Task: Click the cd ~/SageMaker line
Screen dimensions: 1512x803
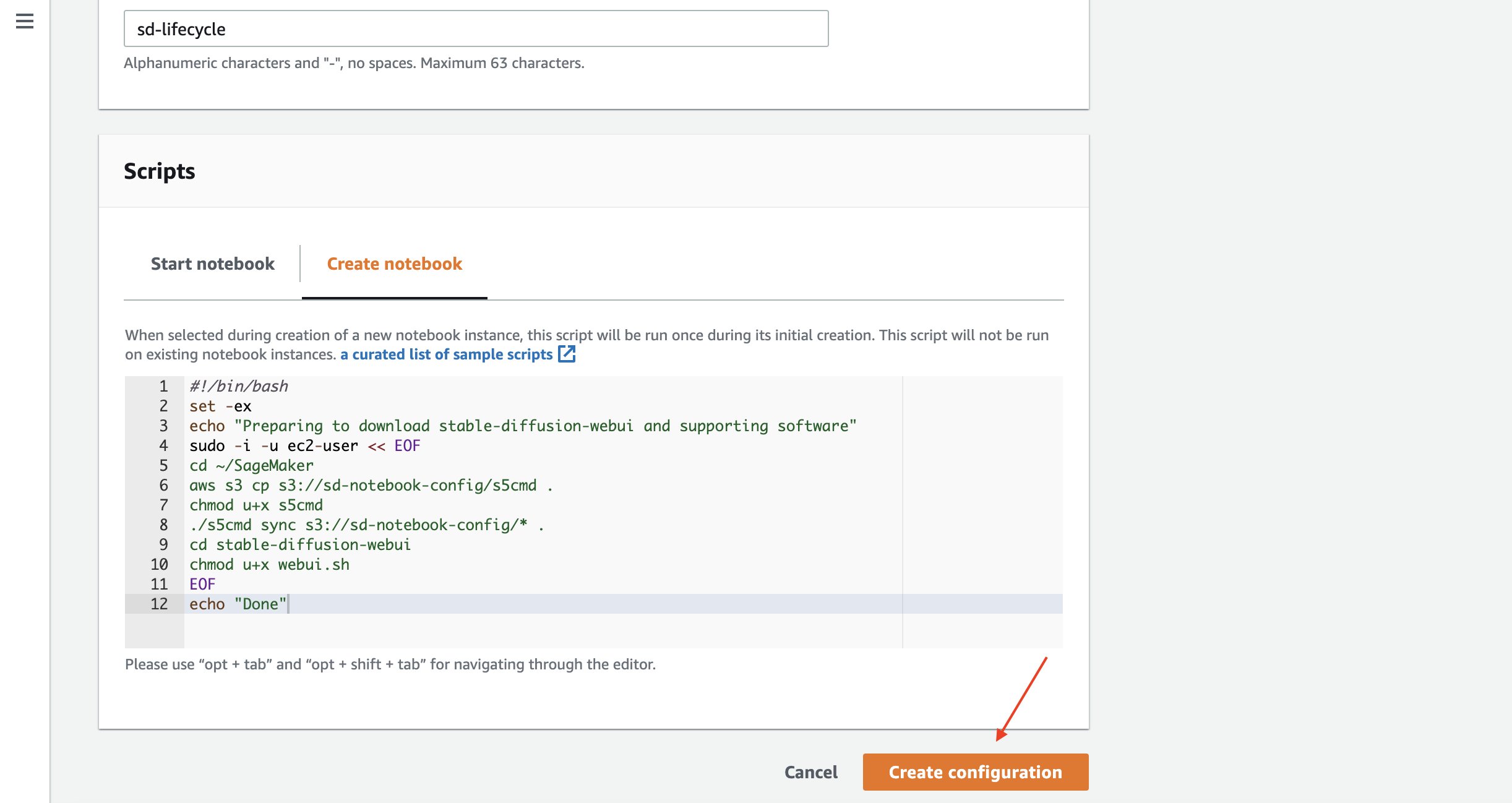Action: click(251, 465)
